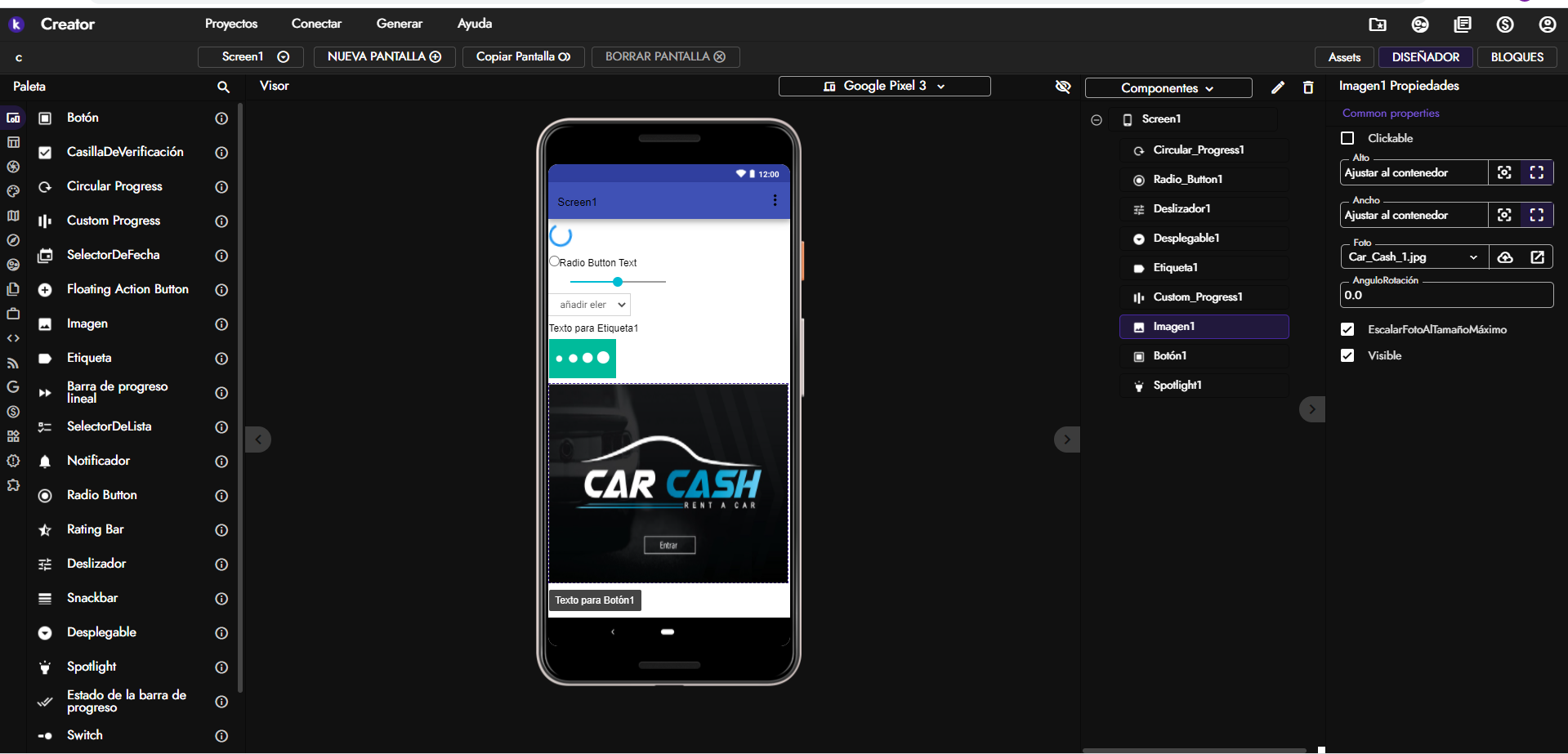Switch to the BLOQUES view
The width and height of the screenshot is (1568, 754).
tap(1517, 57)
